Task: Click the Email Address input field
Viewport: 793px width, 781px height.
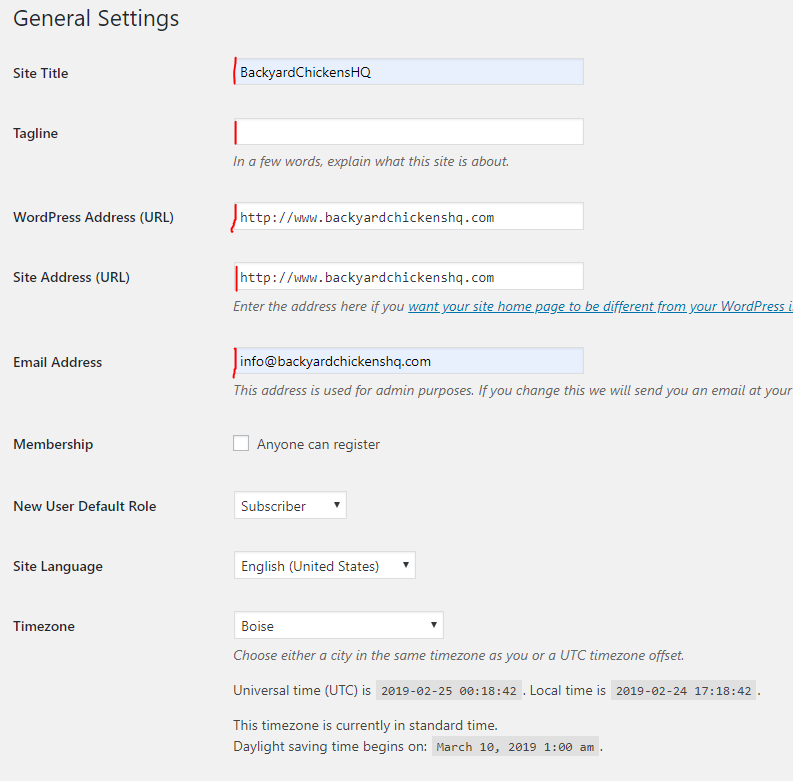Action: coord(409,361)
